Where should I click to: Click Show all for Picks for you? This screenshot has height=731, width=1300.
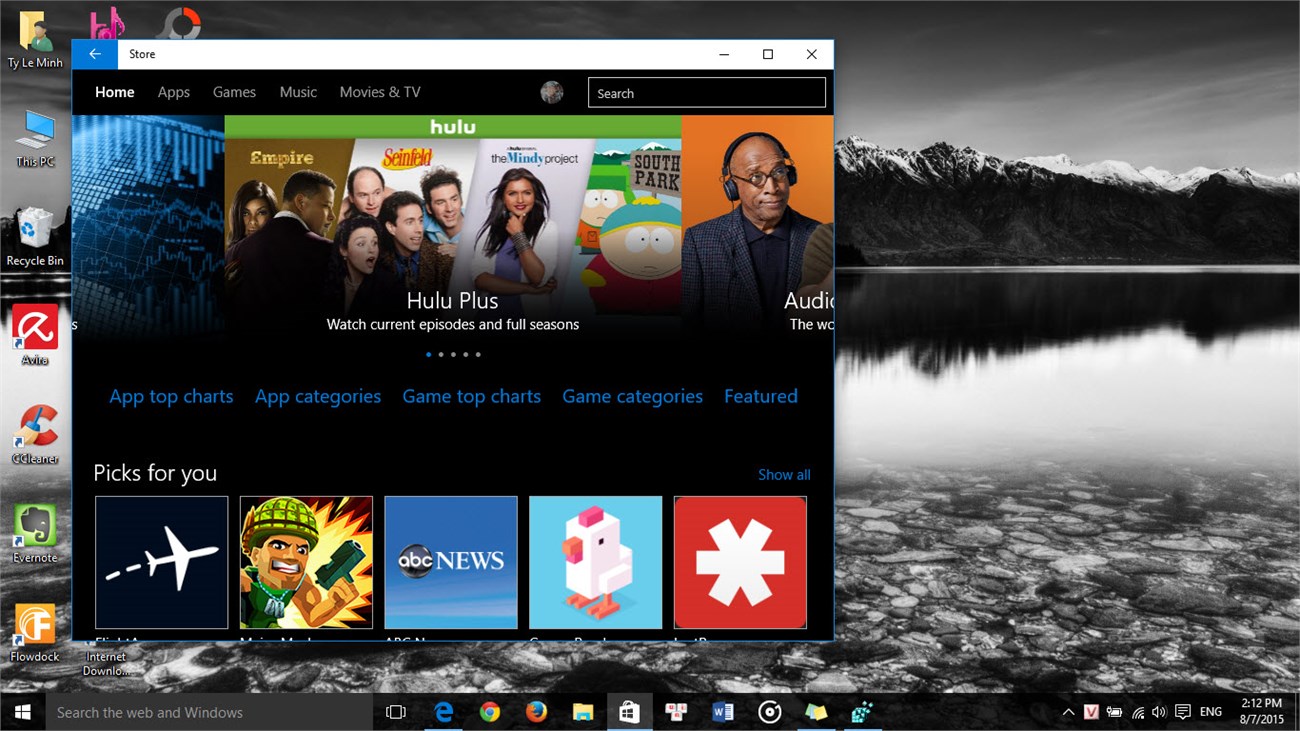click(x=784, y=475)
